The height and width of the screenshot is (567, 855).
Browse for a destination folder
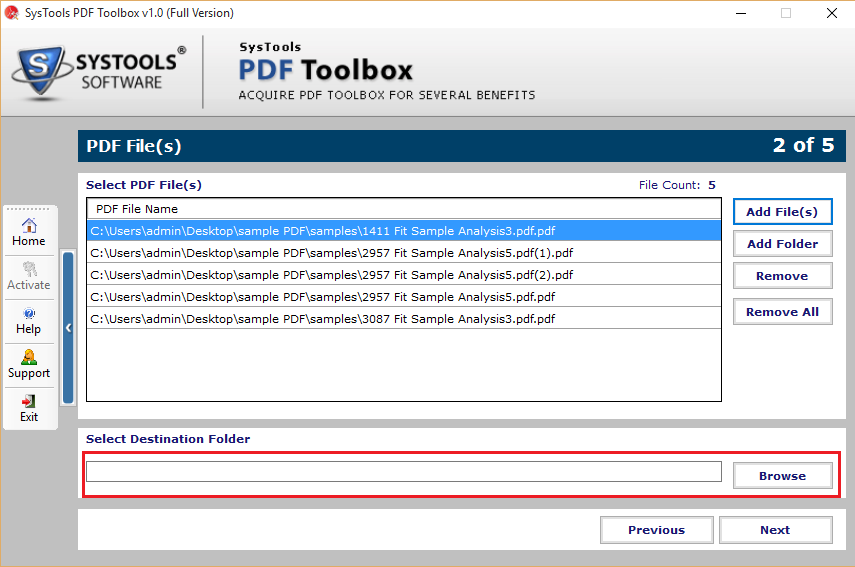pos(782,476)
